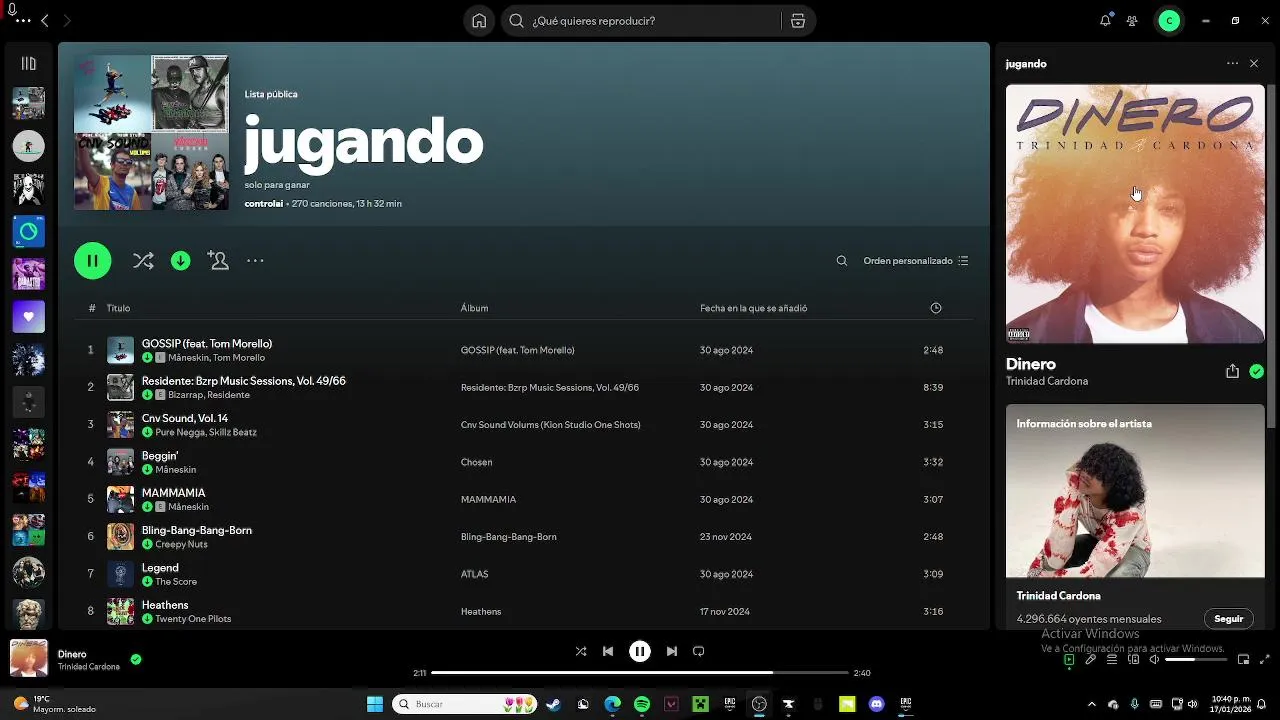Open Windows Start button

[375, 704]
